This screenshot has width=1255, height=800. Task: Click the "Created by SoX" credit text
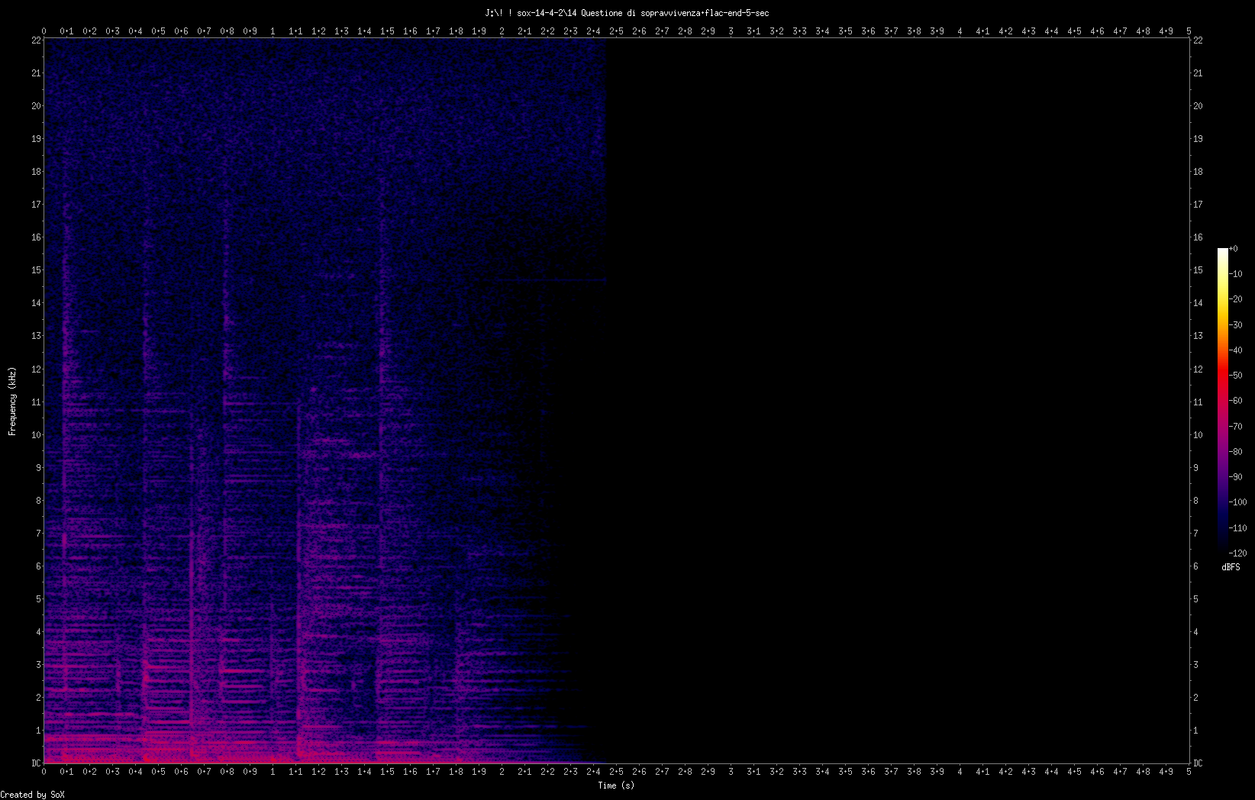click(x=34, y=794)
